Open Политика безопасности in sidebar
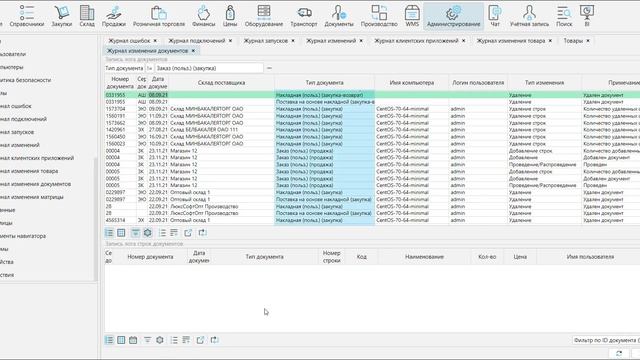Screen dimensions: 640x360 tap(25, 80)
